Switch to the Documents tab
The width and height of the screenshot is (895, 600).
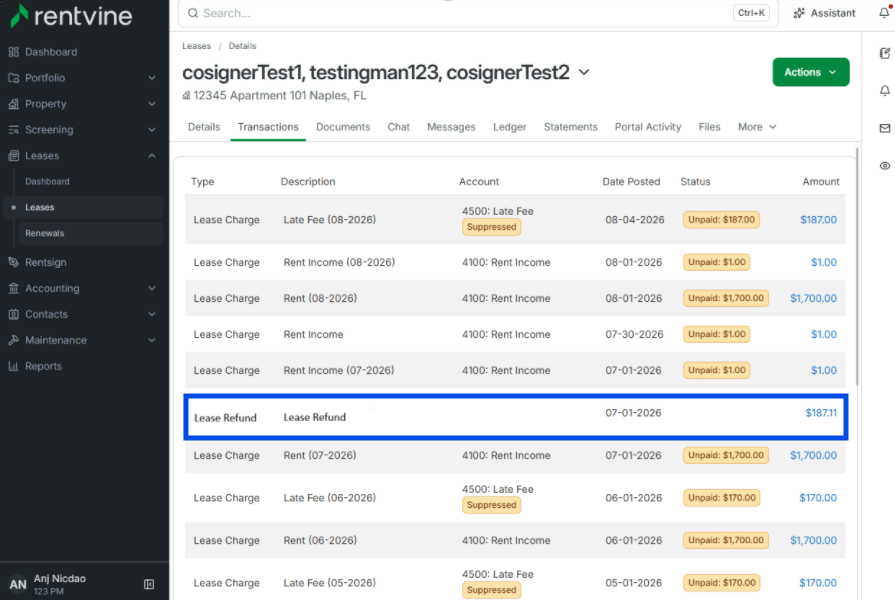[x=343, y=127]
